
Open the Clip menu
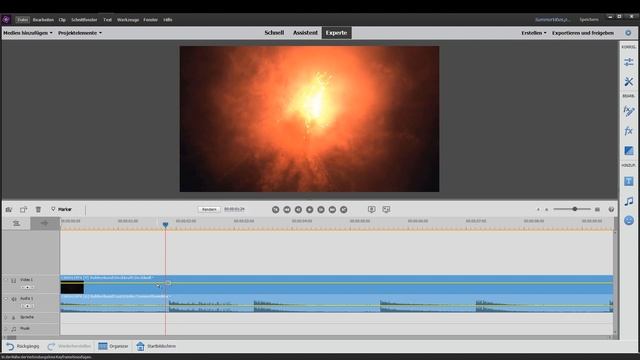click(x=62, y=20)
